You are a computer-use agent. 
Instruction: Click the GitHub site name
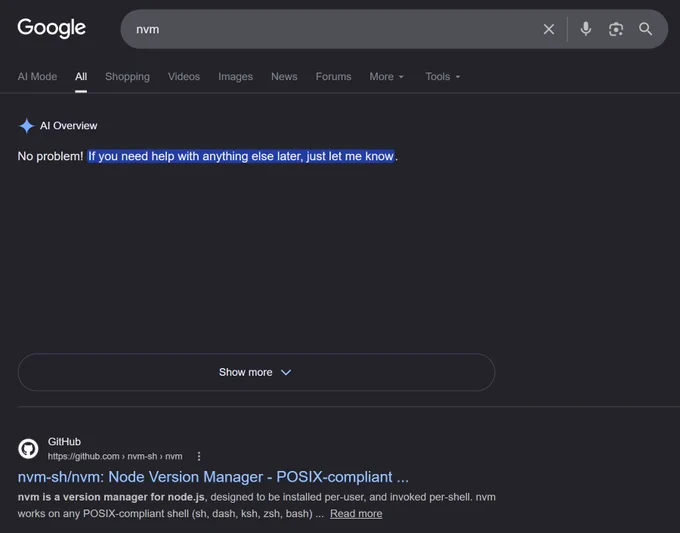tap(64, 441)
